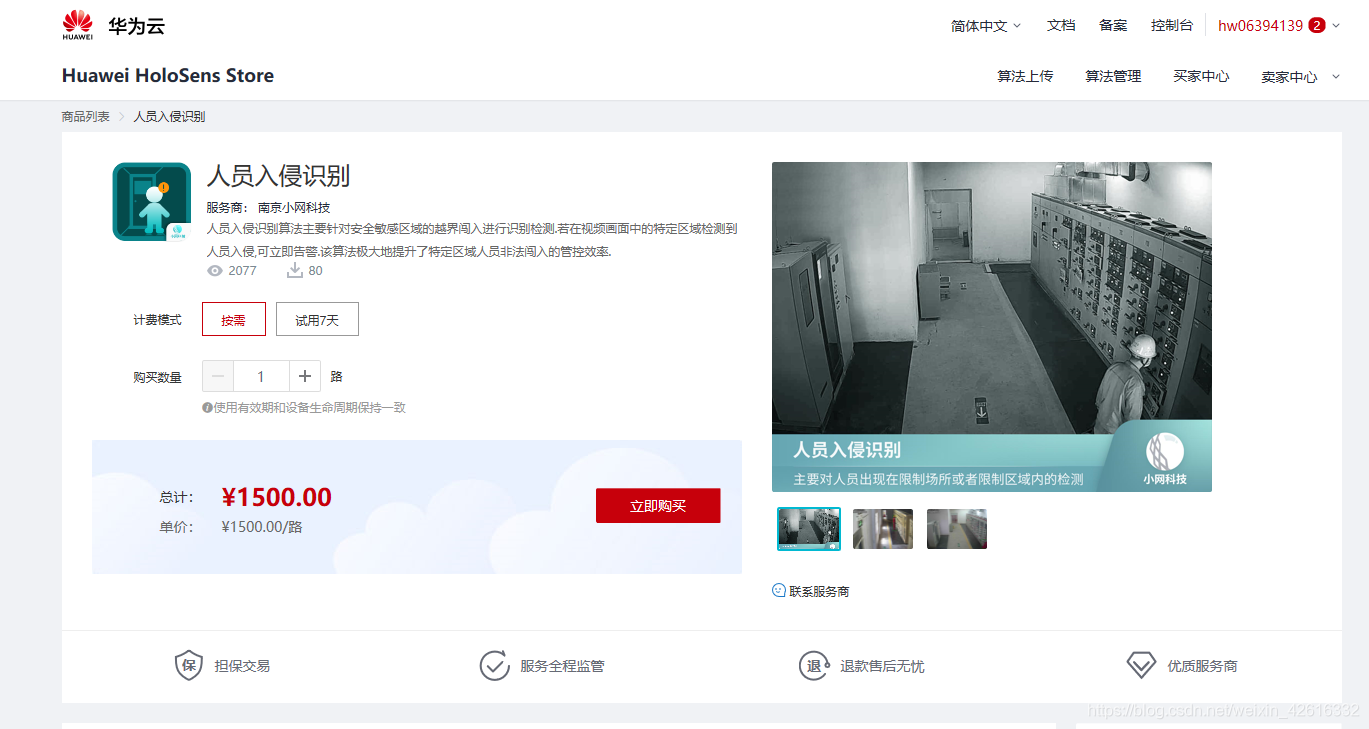The height and width of the screenshot is (729, 1369).
Task: Open the 控制台 menu item
Action: click(x=1172, y=25)
